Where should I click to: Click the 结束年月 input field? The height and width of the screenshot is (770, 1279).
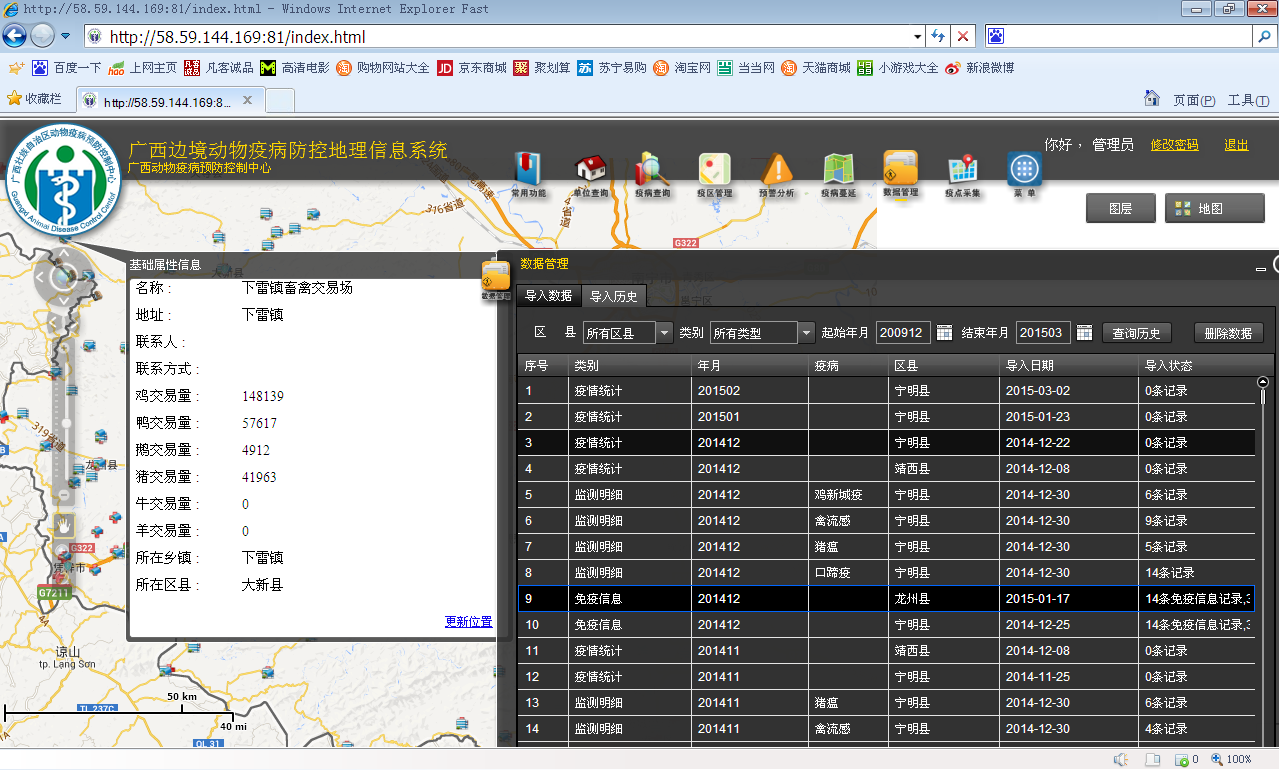(1043, 333)
